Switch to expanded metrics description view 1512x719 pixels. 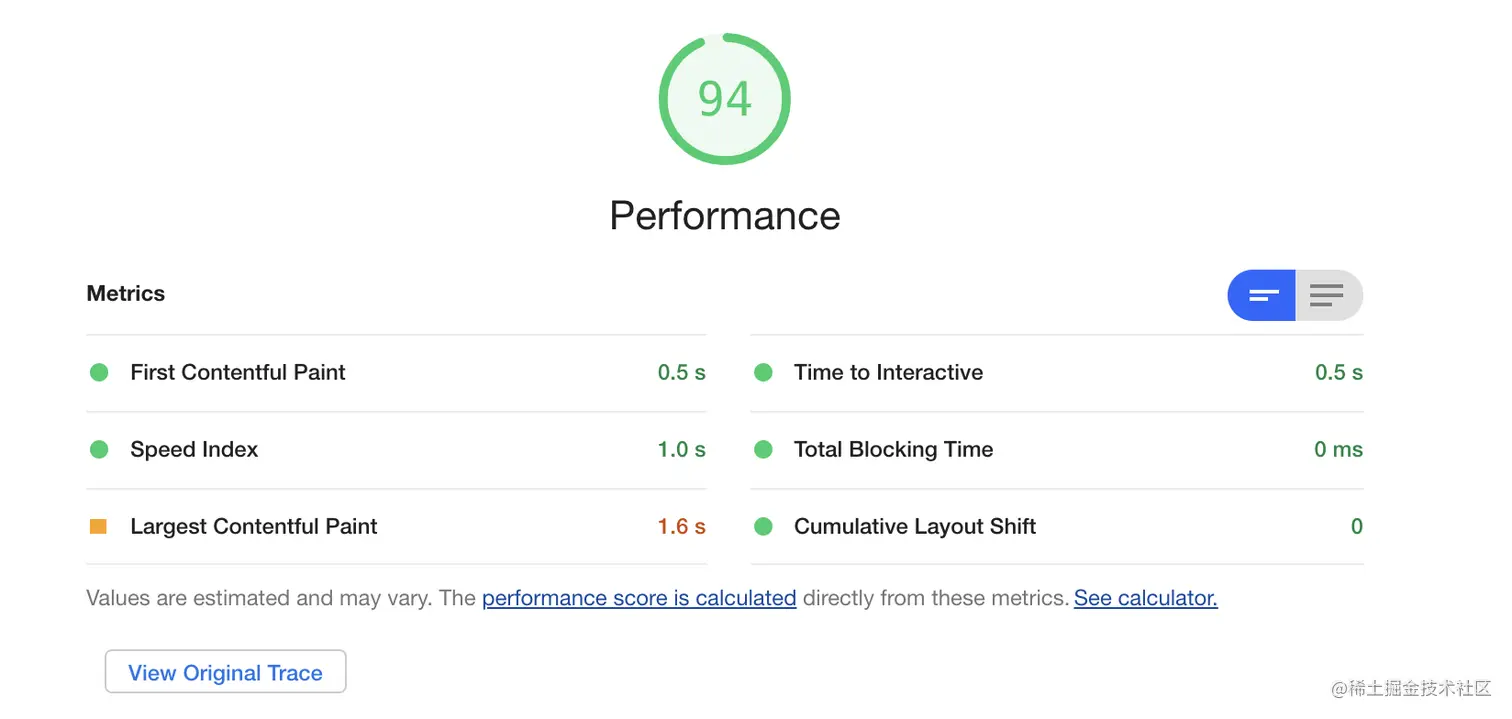pos(1329,295)
